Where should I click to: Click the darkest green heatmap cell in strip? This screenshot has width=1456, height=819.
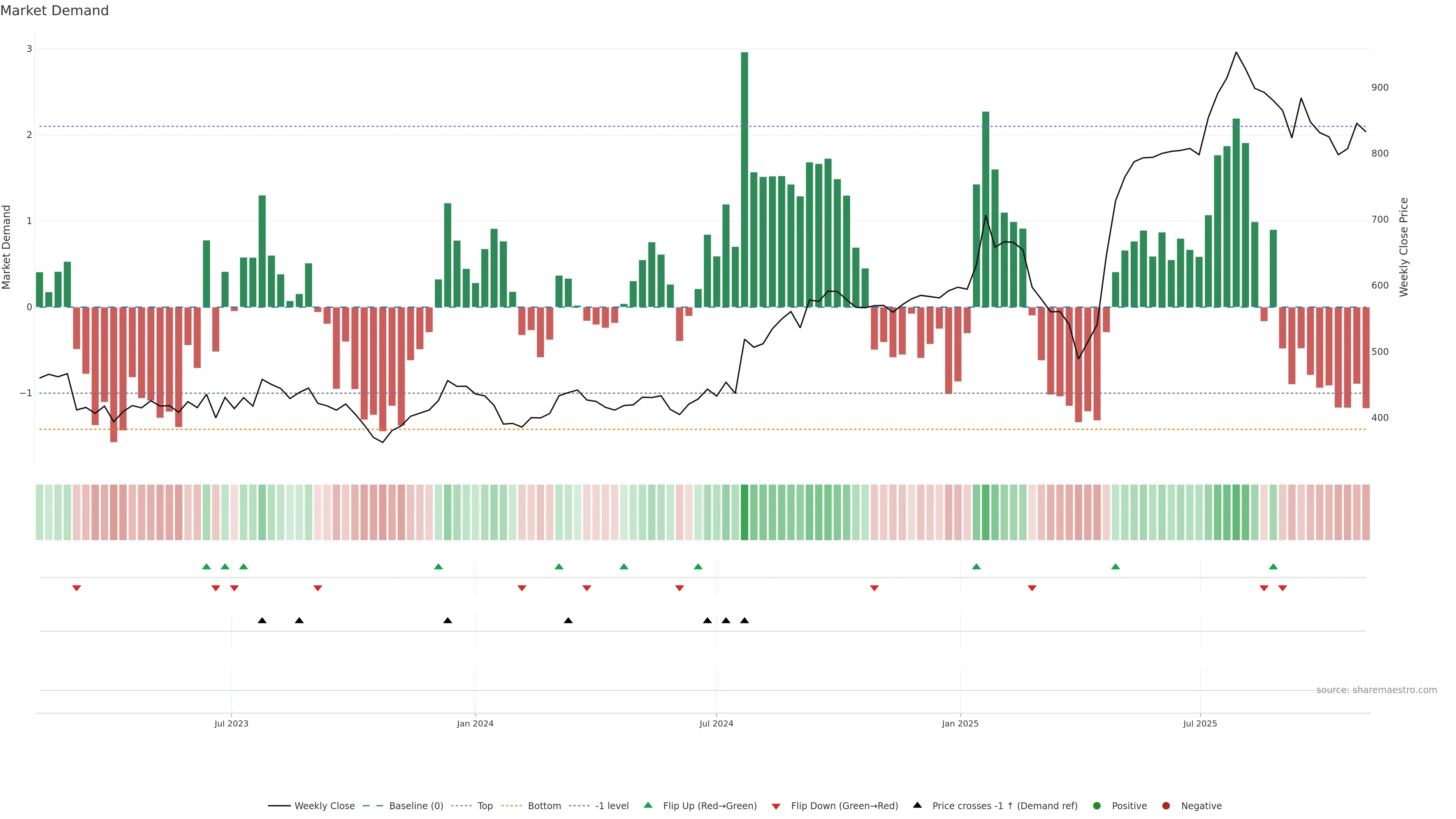click(744, 512)
